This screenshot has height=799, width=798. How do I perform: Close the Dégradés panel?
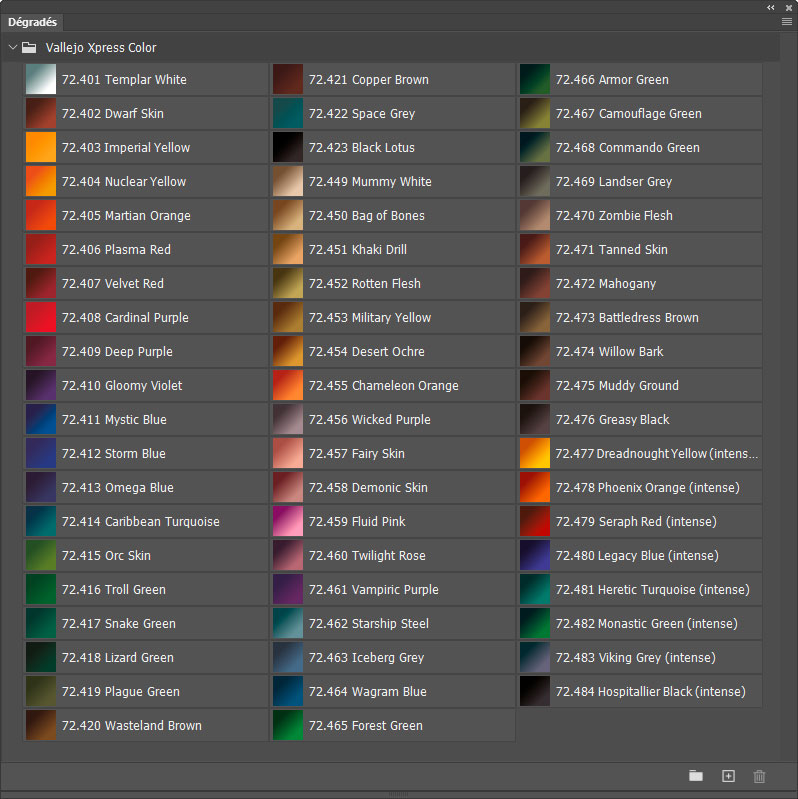click(788, 7)
